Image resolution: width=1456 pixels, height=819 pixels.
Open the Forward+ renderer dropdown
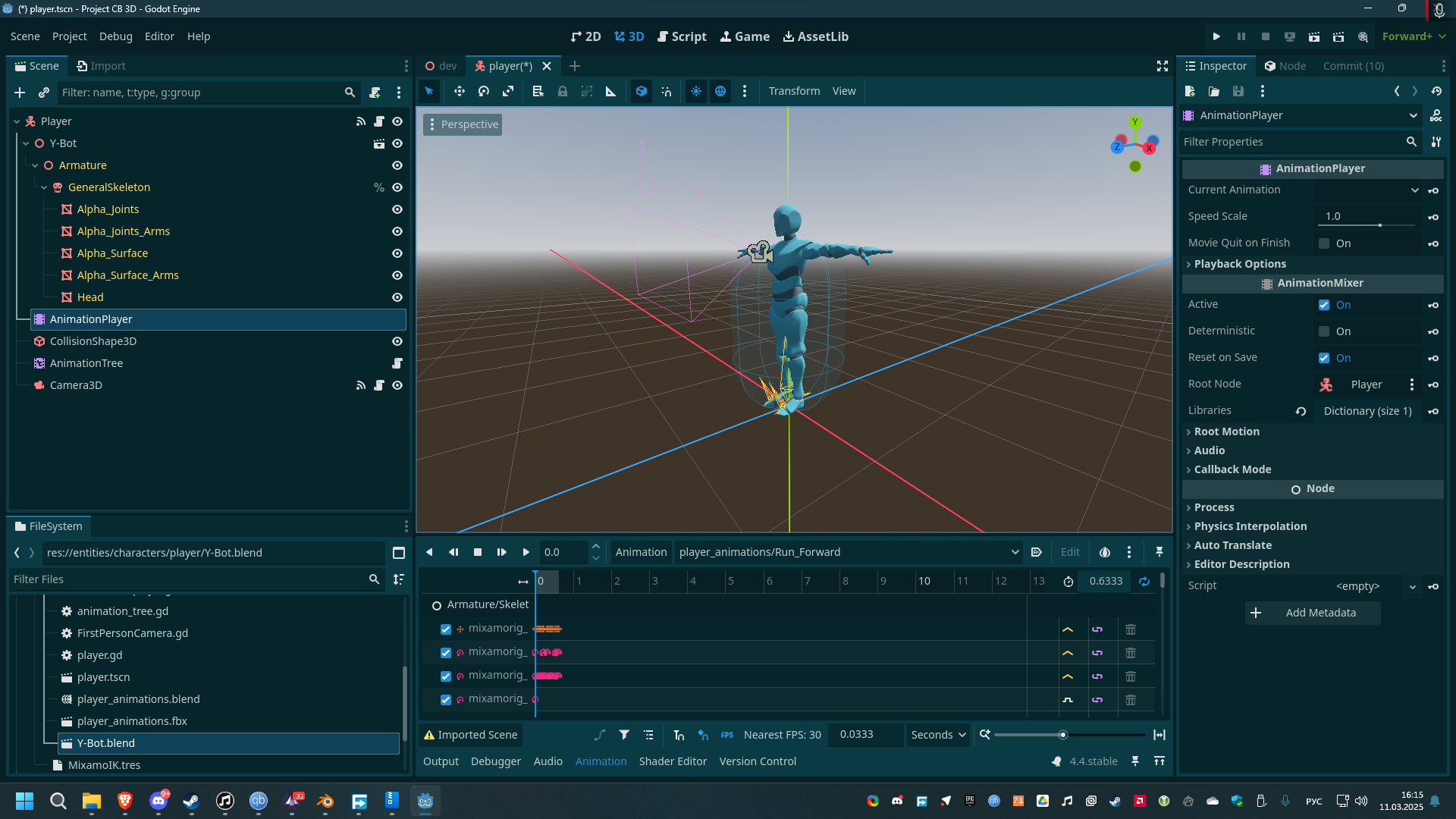(x=1414, y=36)
